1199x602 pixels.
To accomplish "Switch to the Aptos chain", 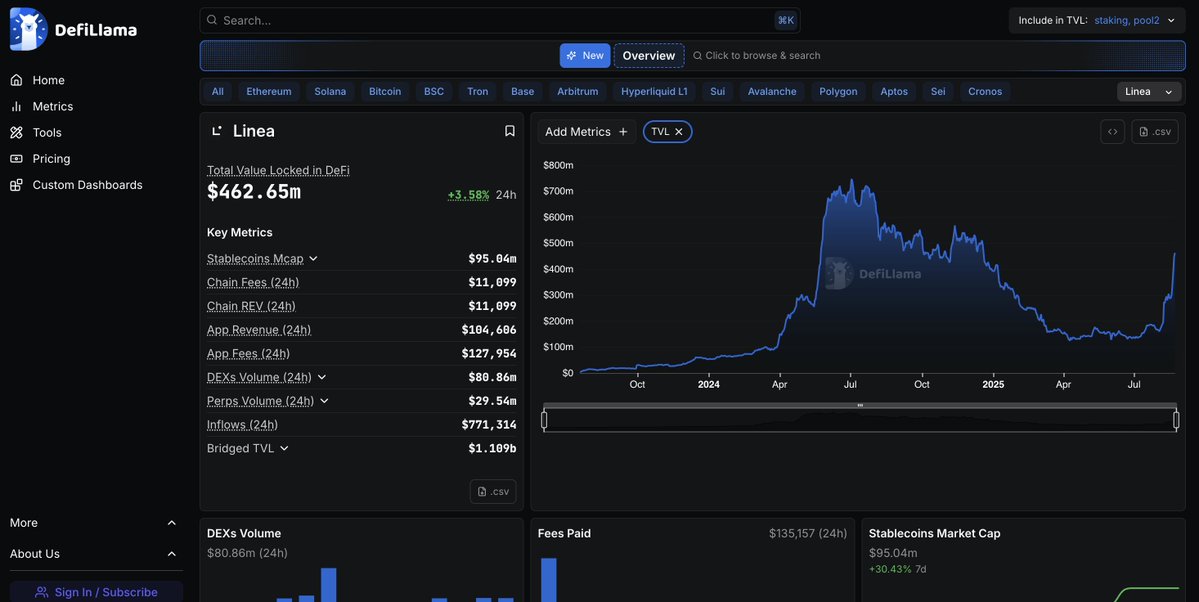I will coord(894,92).
